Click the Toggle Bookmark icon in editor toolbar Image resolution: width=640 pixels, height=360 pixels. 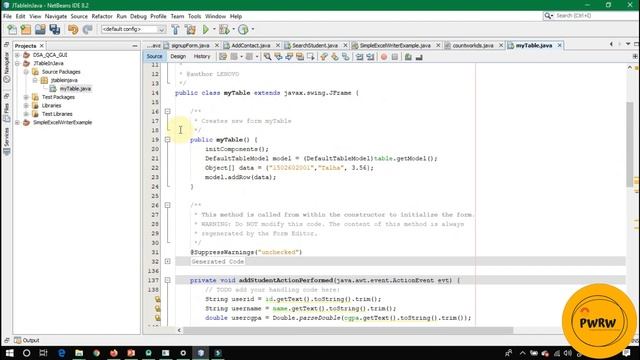tap(346, 57)
